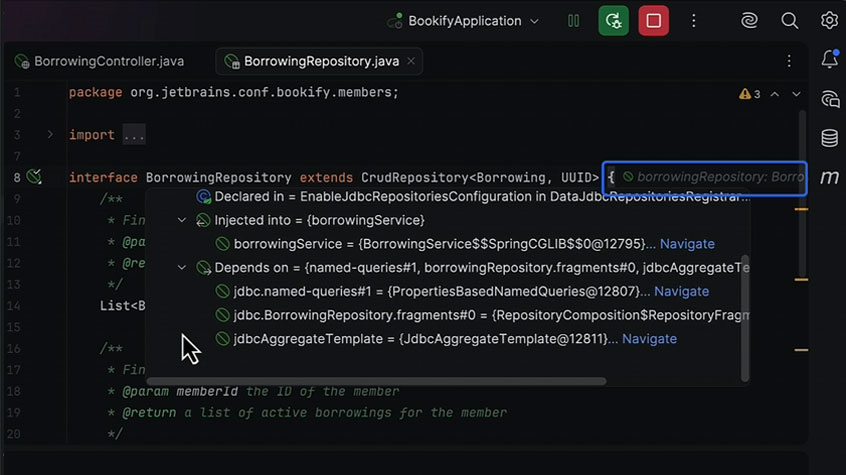Click the green rerun debug button
Screen dimensions: 846x475
click(x=613, y=21)
